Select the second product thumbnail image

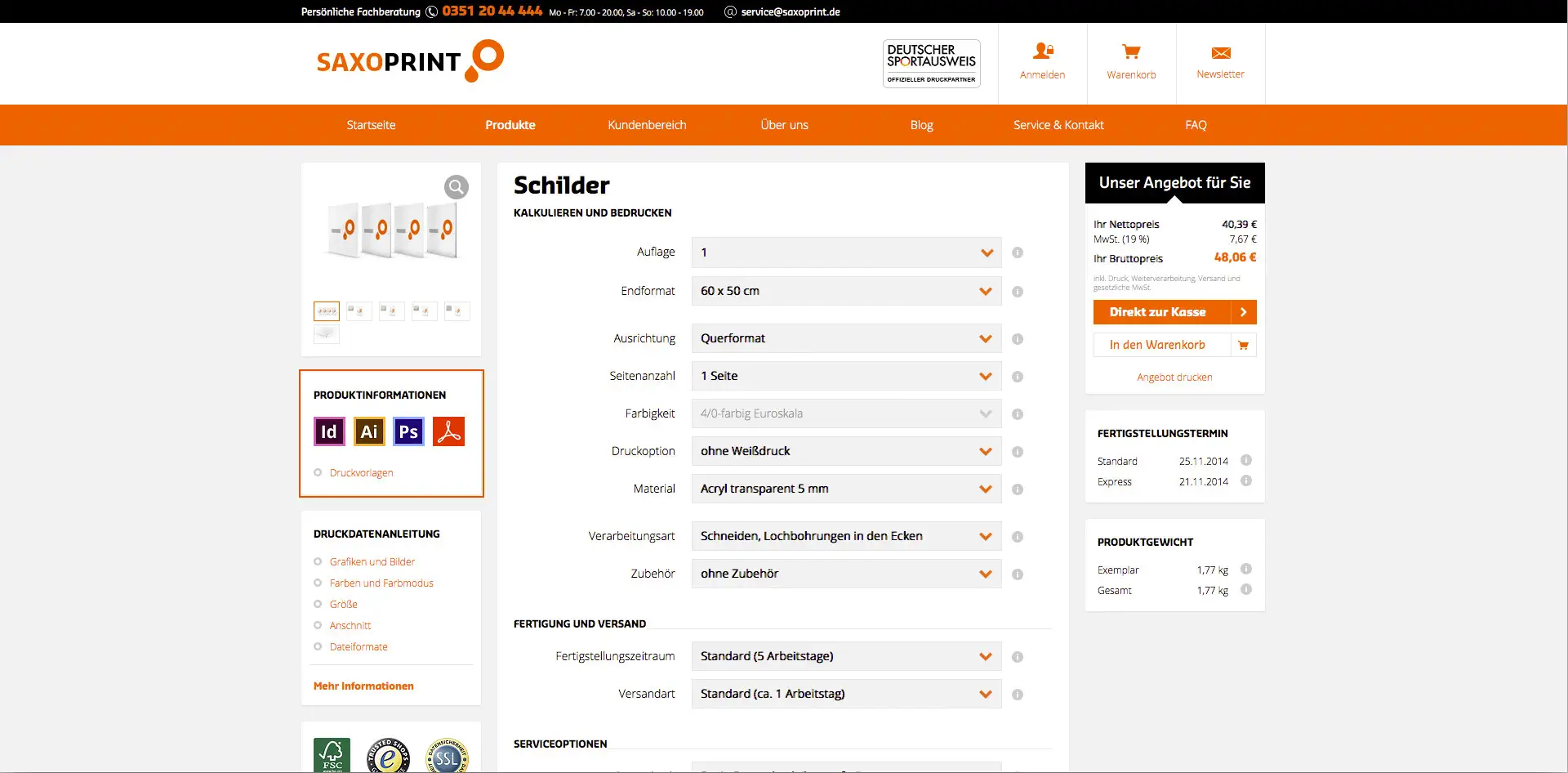(x=359, y=311)
